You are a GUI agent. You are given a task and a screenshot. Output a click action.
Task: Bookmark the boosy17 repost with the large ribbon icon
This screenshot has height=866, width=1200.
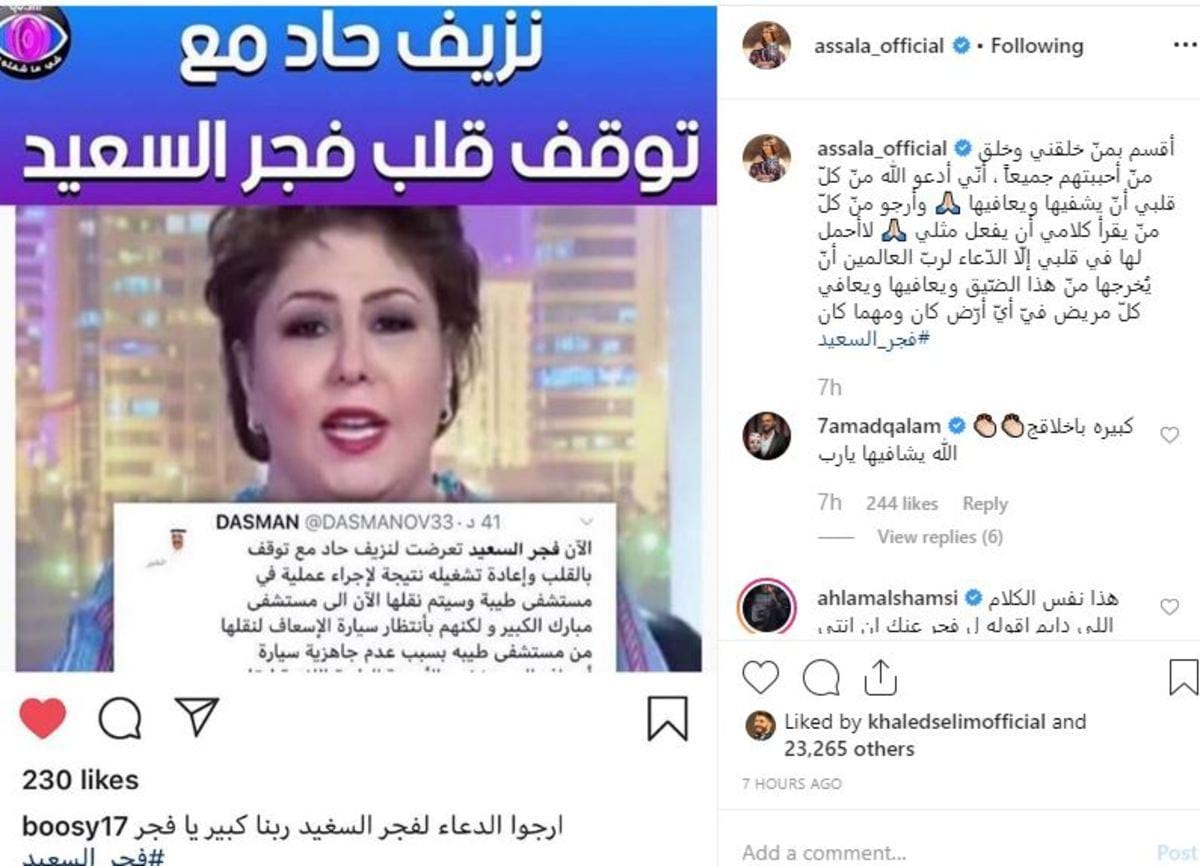coord(667,718)
